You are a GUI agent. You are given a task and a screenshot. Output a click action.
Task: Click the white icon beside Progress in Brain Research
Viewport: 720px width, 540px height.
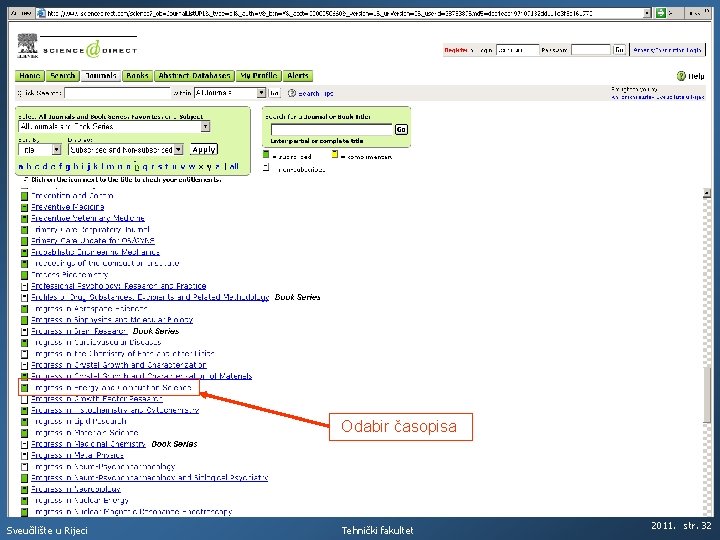(24, 332)
